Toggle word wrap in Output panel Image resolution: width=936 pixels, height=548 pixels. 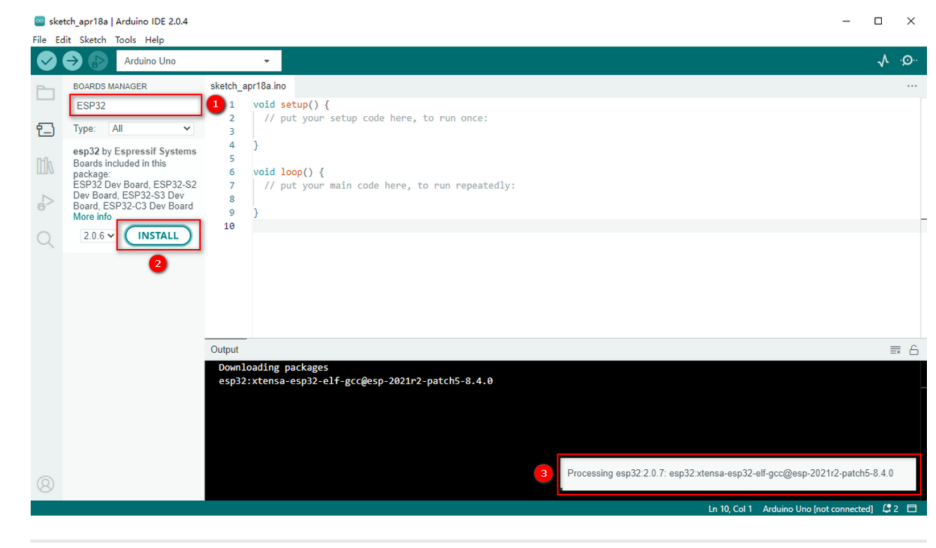[895, 350]
